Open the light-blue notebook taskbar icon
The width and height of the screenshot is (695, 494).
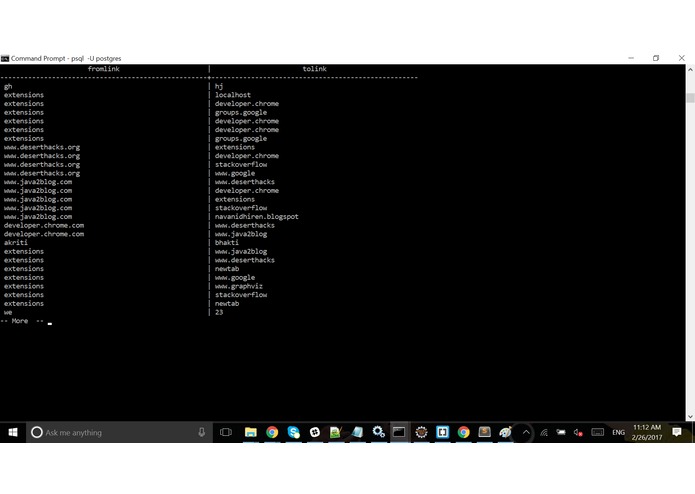point(357,432)
